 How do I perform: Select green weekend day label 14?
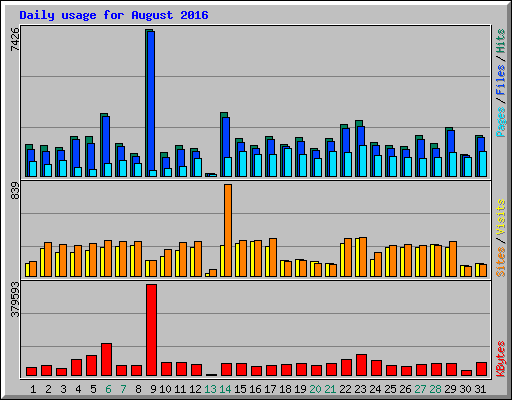225,389
